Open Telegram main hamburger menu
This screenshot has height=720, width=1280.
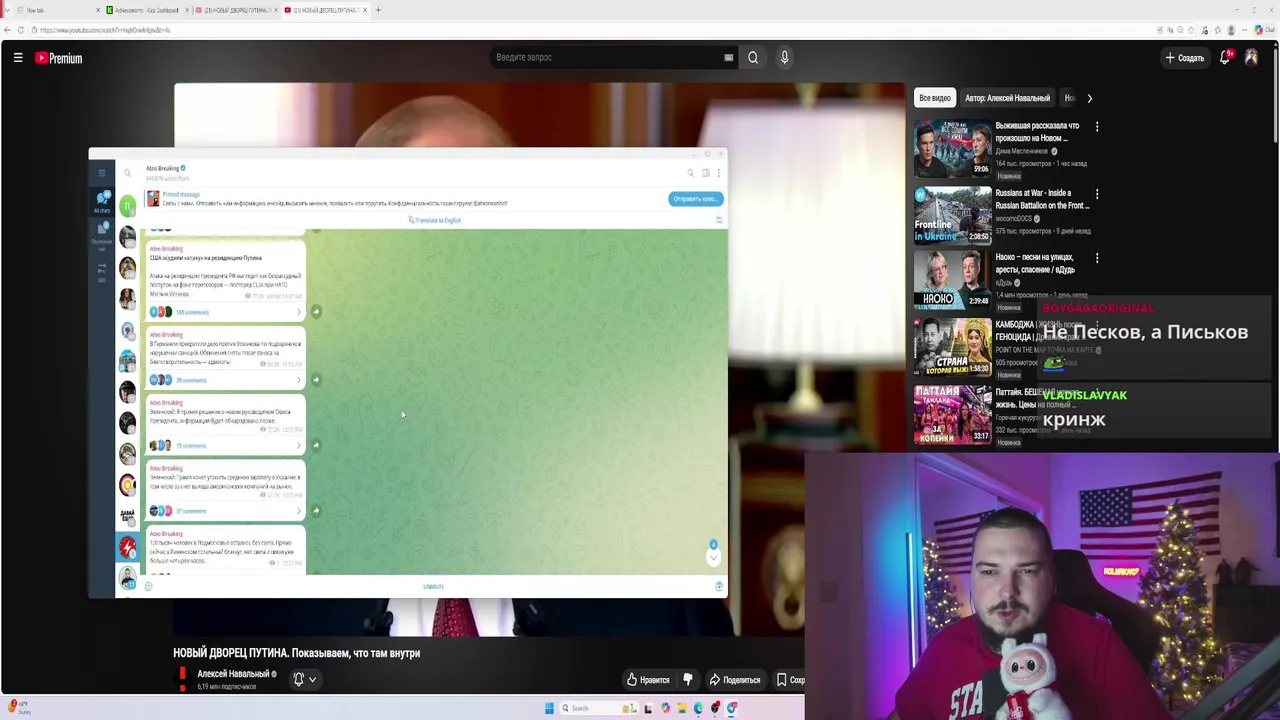click(101, 173)
